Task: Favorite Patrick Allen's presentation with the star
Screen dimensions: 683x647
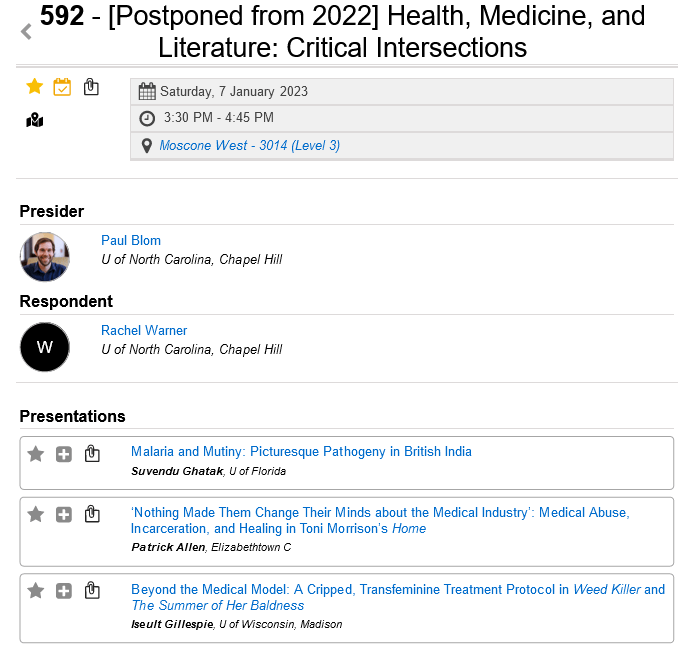Action: (36, 514)
